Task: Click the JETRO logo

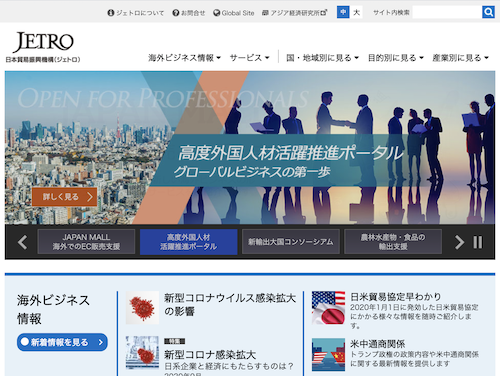Action: coord(43,43)
